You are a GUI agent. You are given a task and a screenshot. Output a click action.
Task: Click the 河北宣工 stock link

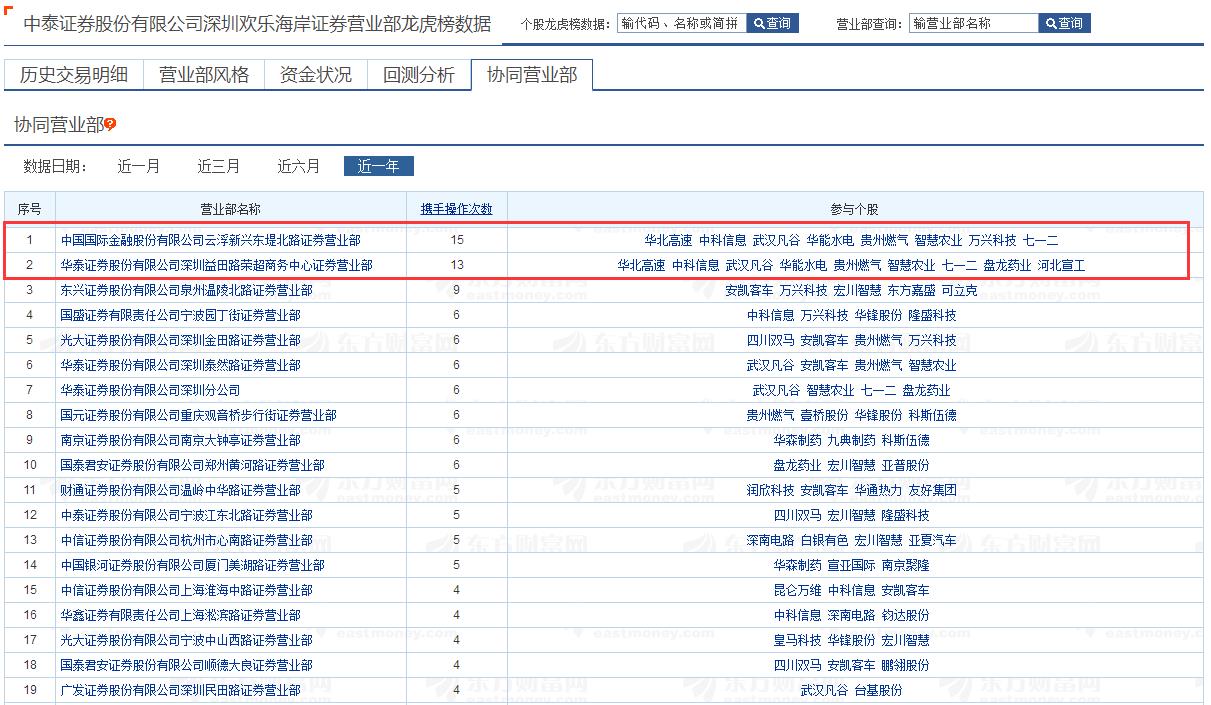[x=1061, y=265]
